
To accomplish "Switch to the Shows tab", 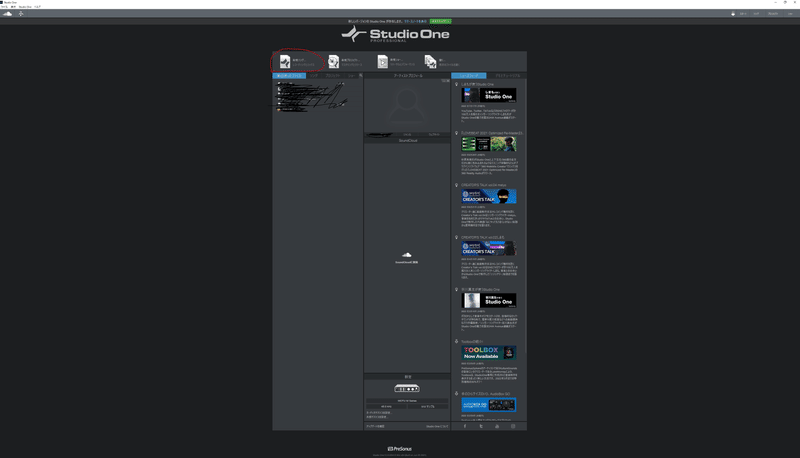I will (351, 75).
